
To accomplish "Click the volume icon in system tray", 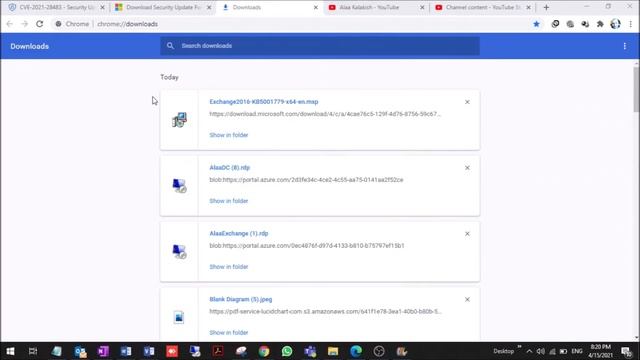I will [x=540, y=351].
